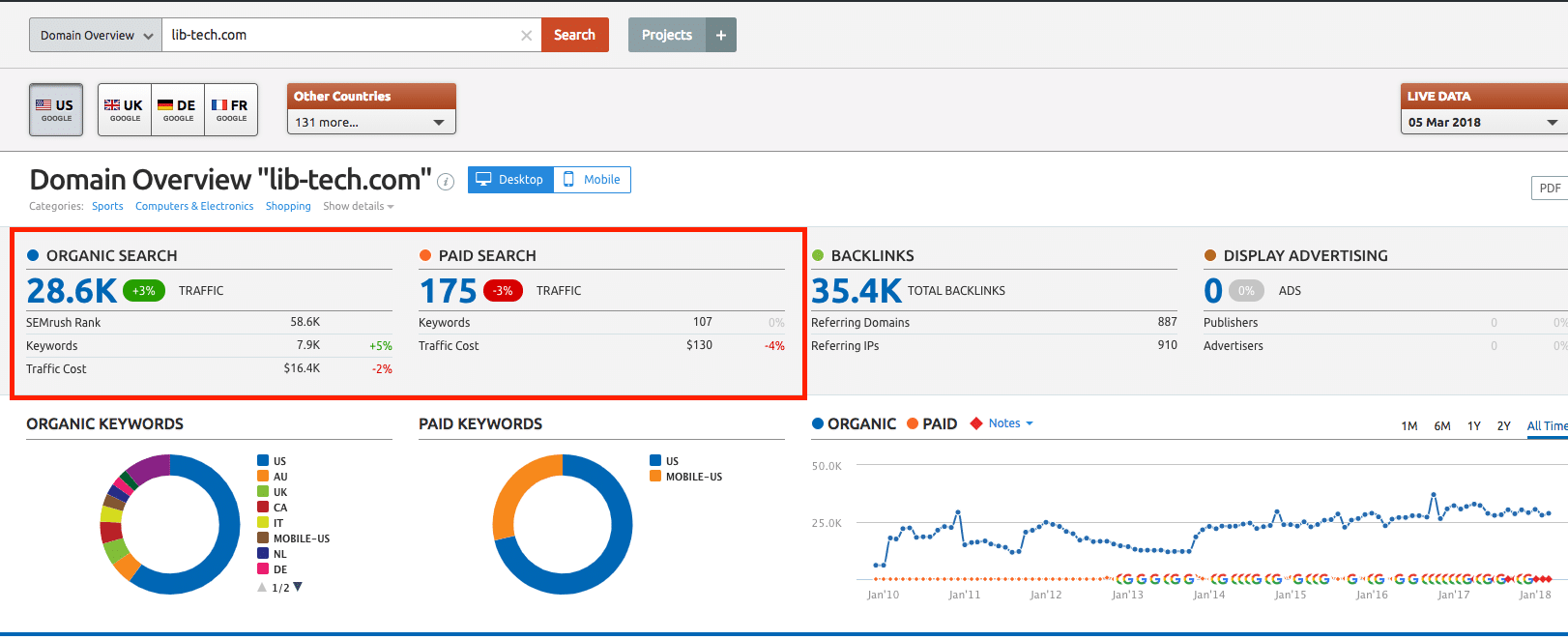Select US Google database

56,109
